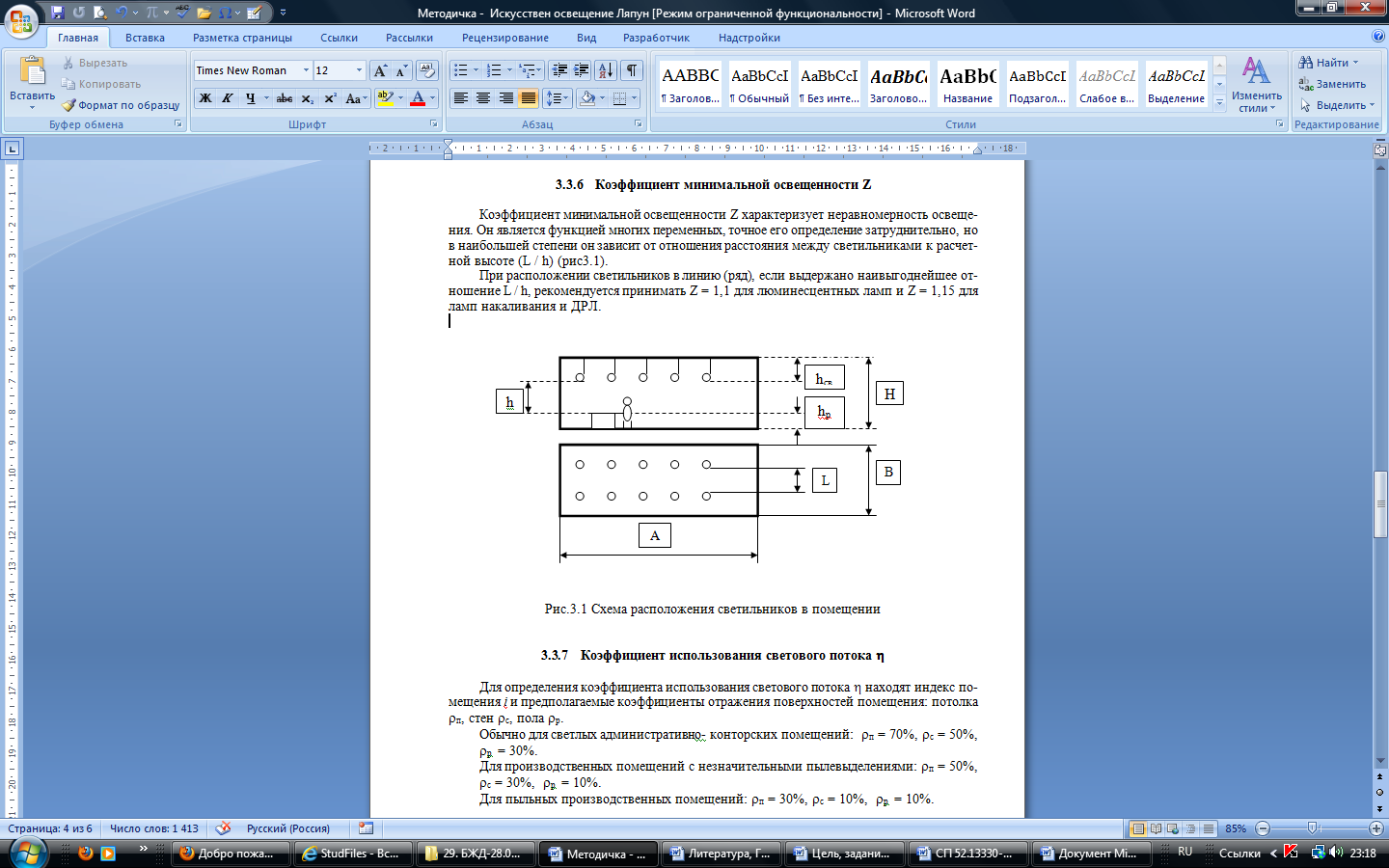The height and width of the screenshot is (868, 1389).
Task: Click the Вставить paste clipboard icon
Action: (32, 71)
